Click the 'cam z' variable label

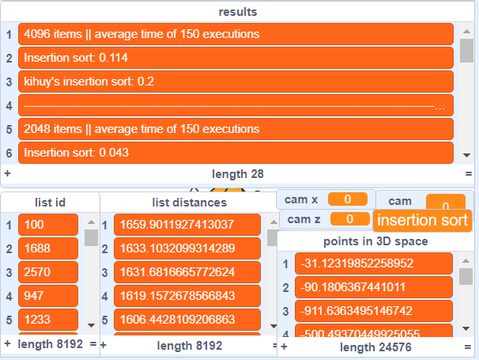pos(304,219)
